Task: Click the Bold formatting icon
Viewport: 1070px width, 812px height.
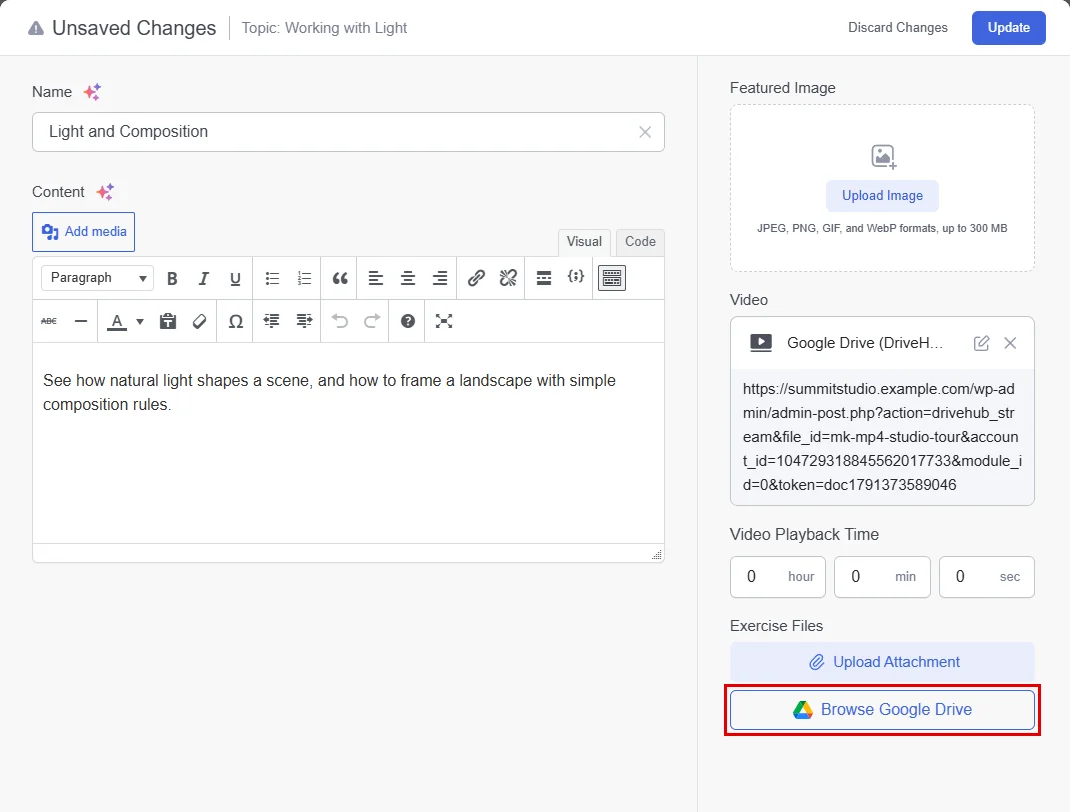Action: (x=172, y=278)
